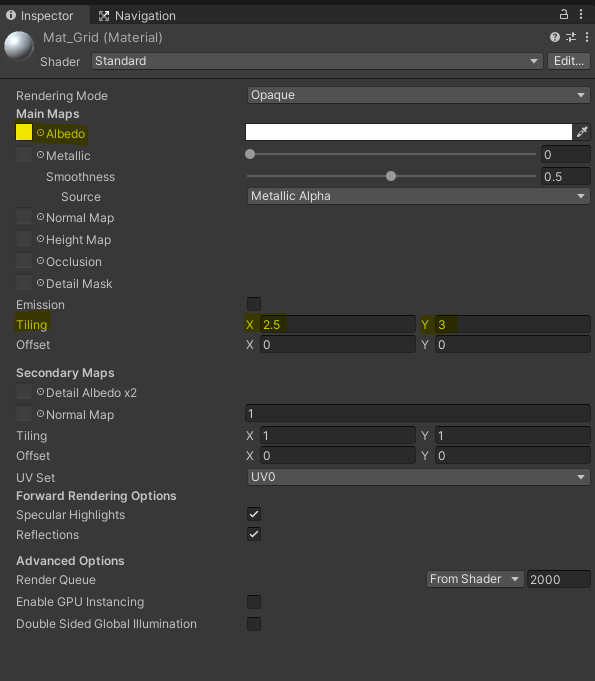Click Main Maps Tiling X field 2.5
The height and width of the screenshot is (681, 595).
[x=337, y=324]
